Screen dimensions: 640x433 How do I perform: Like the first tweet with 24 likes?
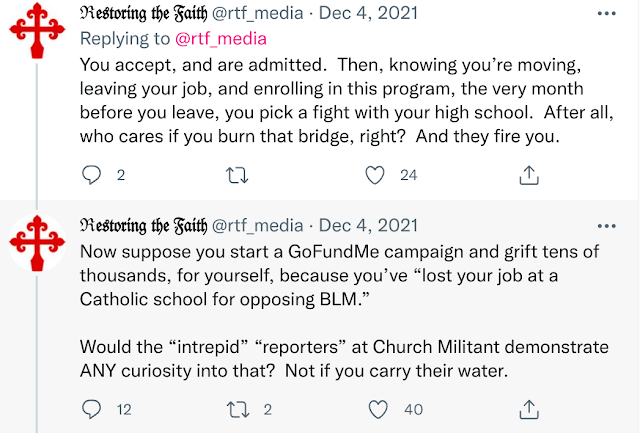(x=376, y=175)
